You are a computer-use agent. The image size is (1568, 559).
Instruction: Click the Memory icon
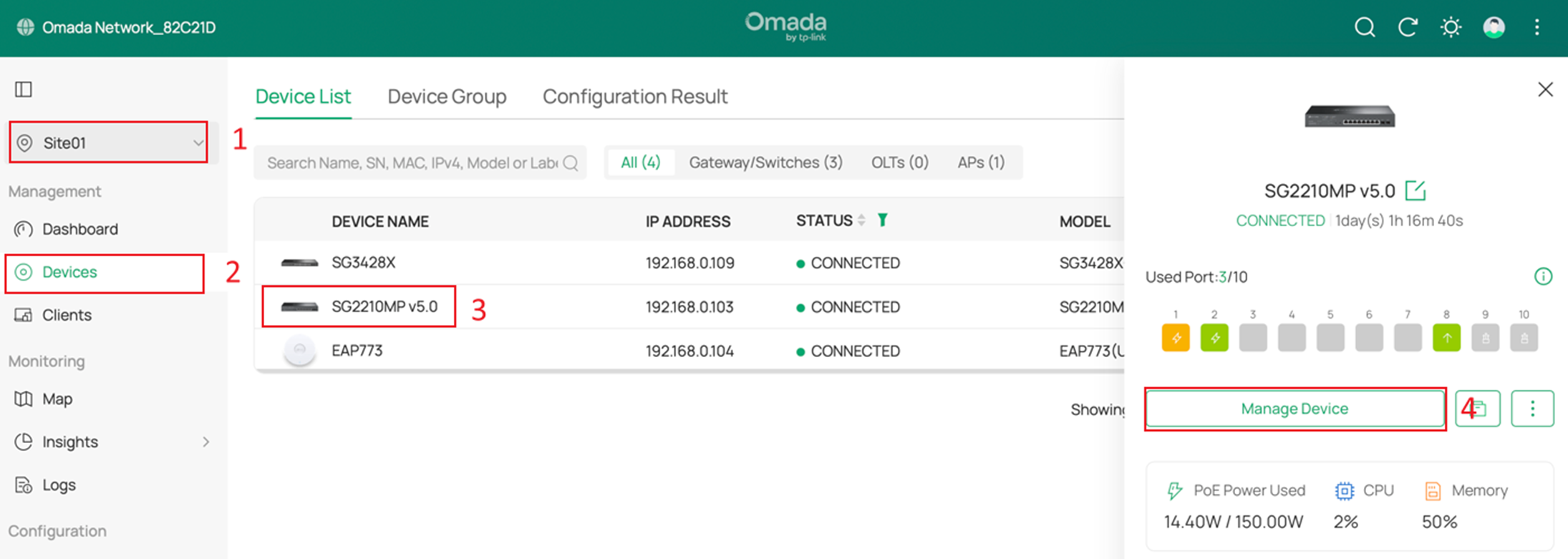[x=1433, y=490]
